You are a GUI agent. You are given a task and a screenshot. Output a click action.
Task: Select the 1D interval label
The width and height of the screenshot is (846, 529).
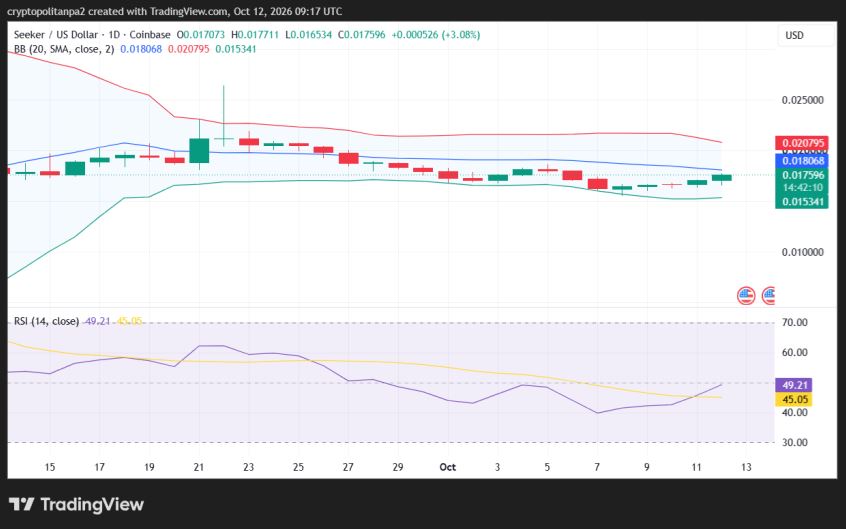pos(114,35)
